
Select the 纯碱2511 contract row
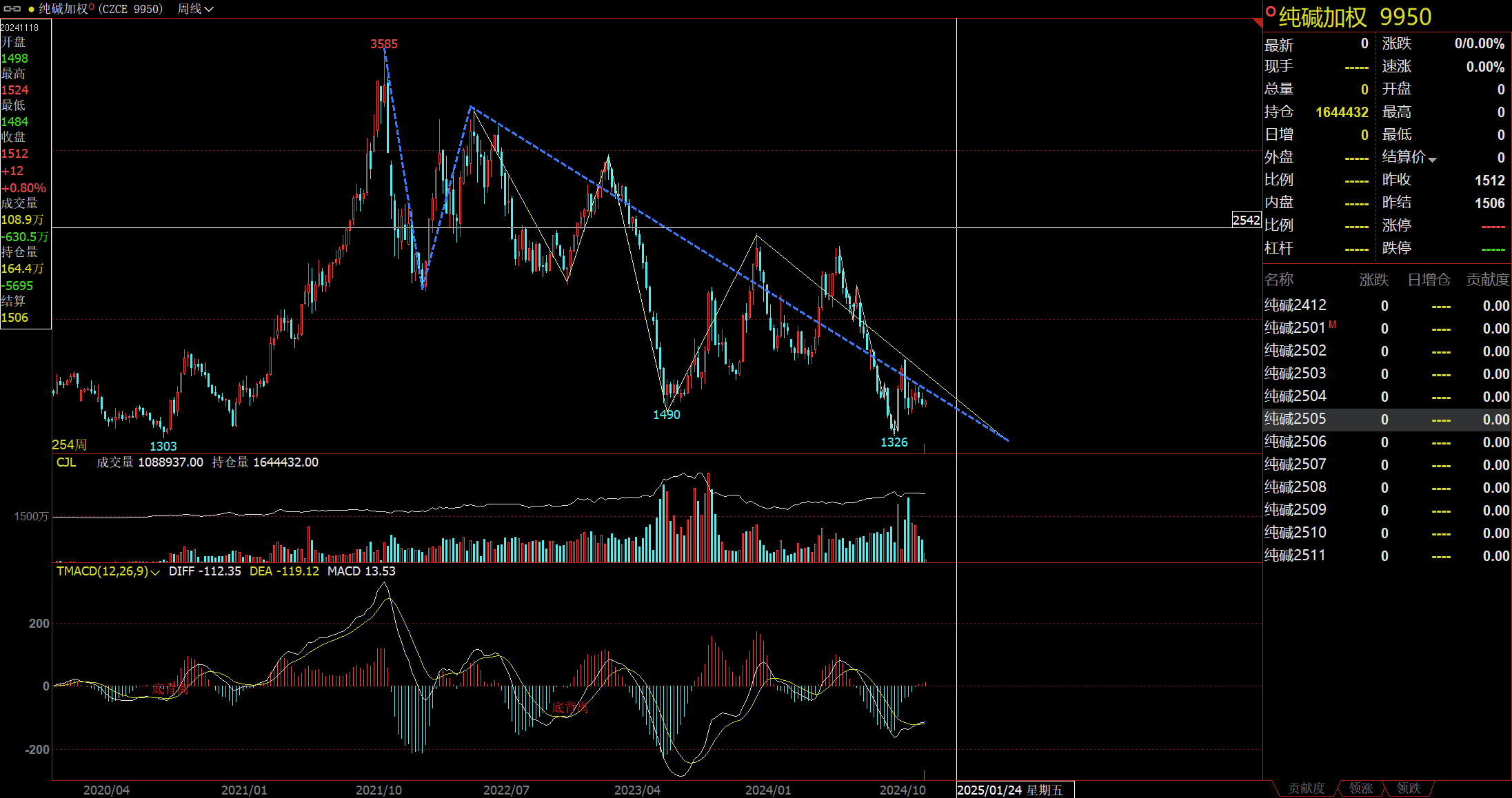pyautogui.click(x=1387, y=555)
